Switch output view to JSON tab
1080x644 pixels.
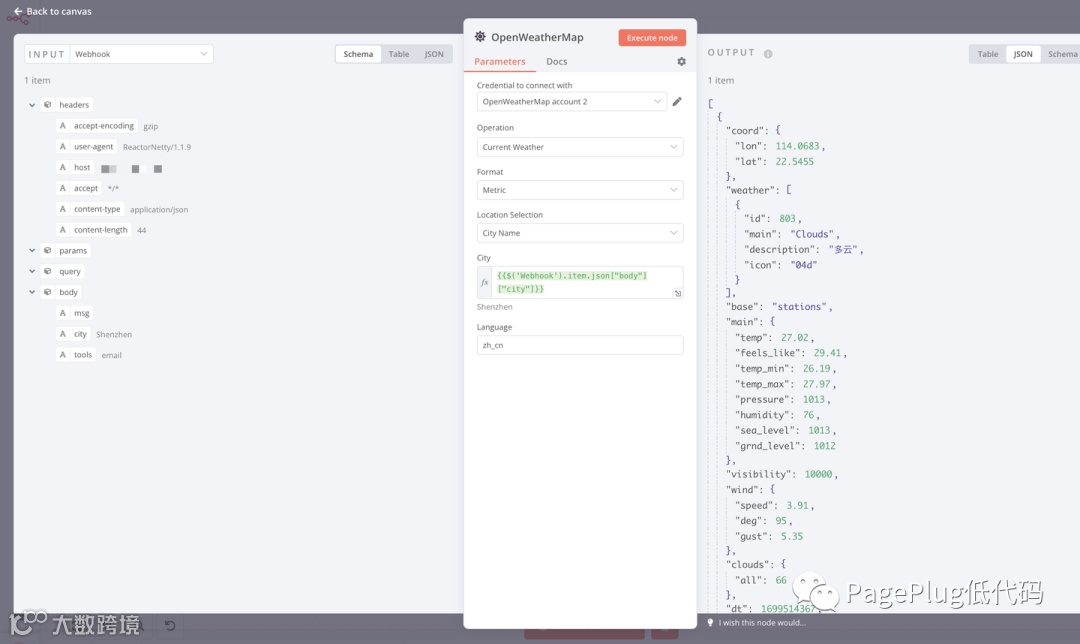tap(1023, 54)
